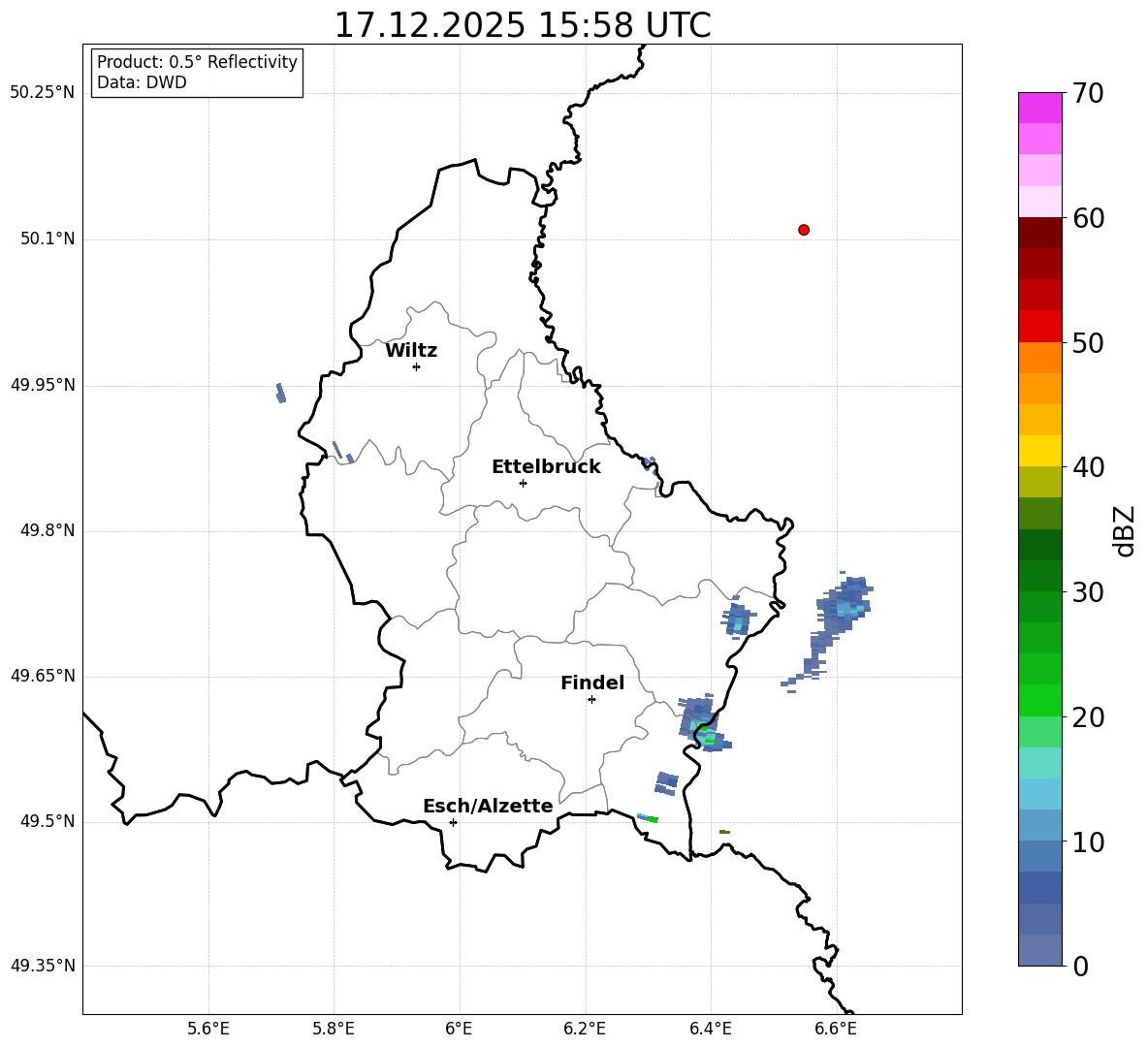
Task: Click the 'dBZ' colorbar label
Action: tap(1123, 530)
